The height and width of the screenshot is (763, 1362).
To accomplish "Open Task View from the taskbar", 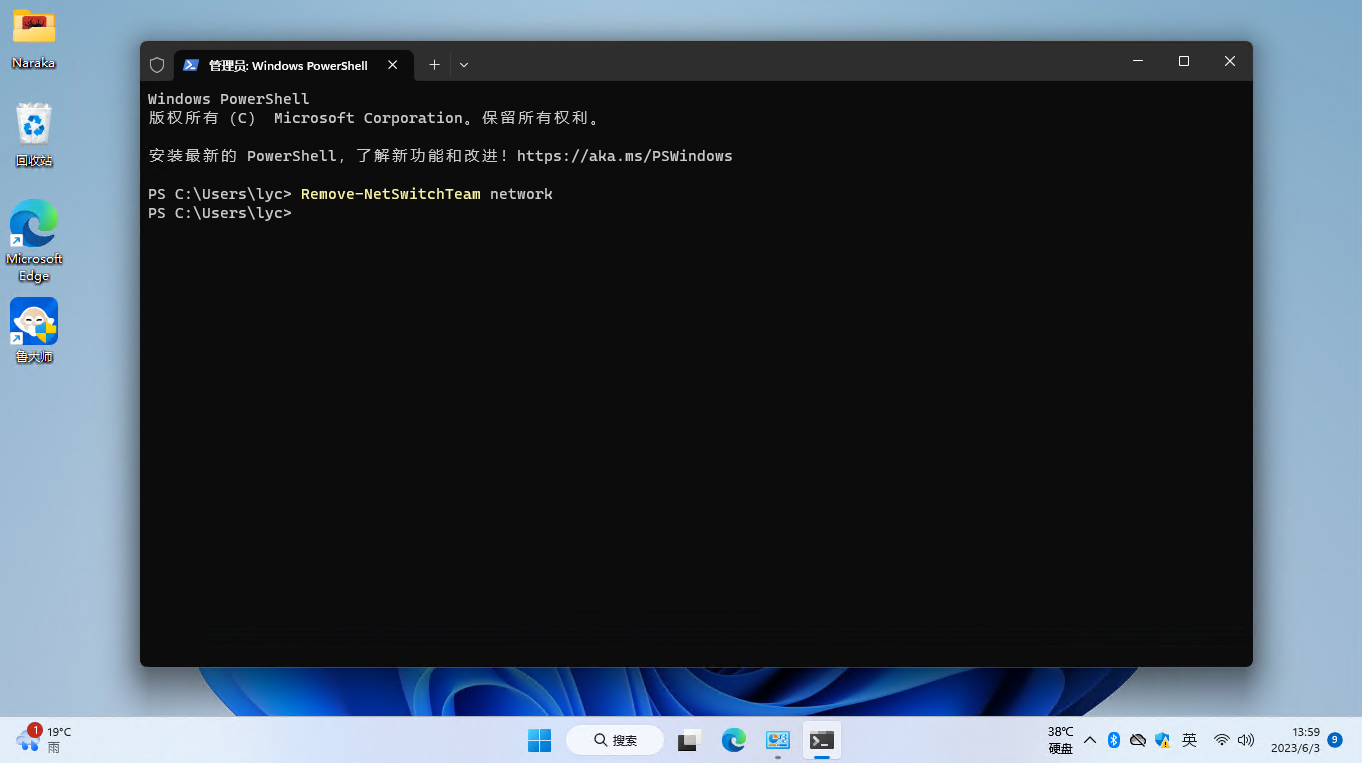I will (x=688, y=740).
